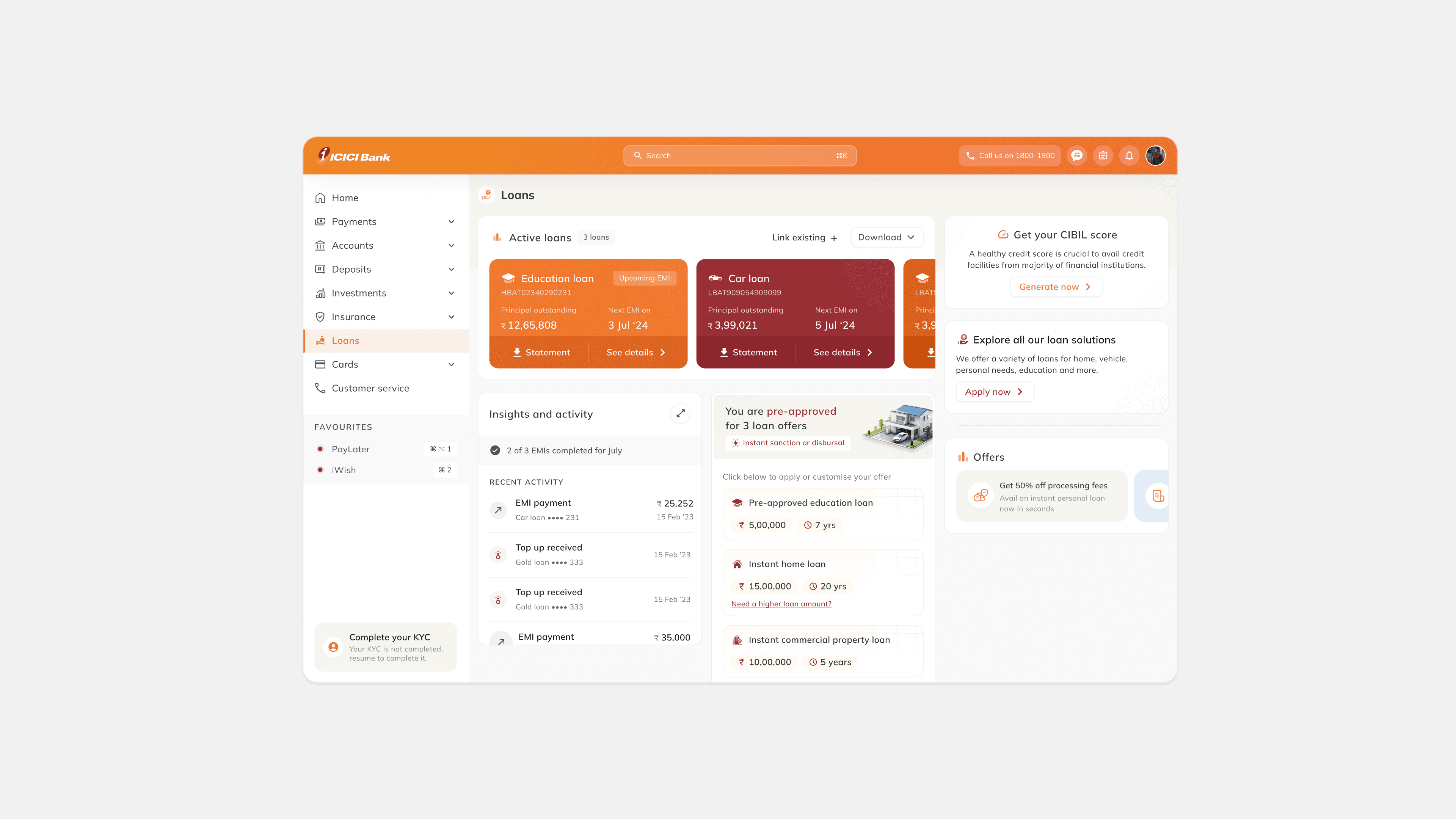
Task: Click the EMIs completed check indicator
Action: point(495,450)
